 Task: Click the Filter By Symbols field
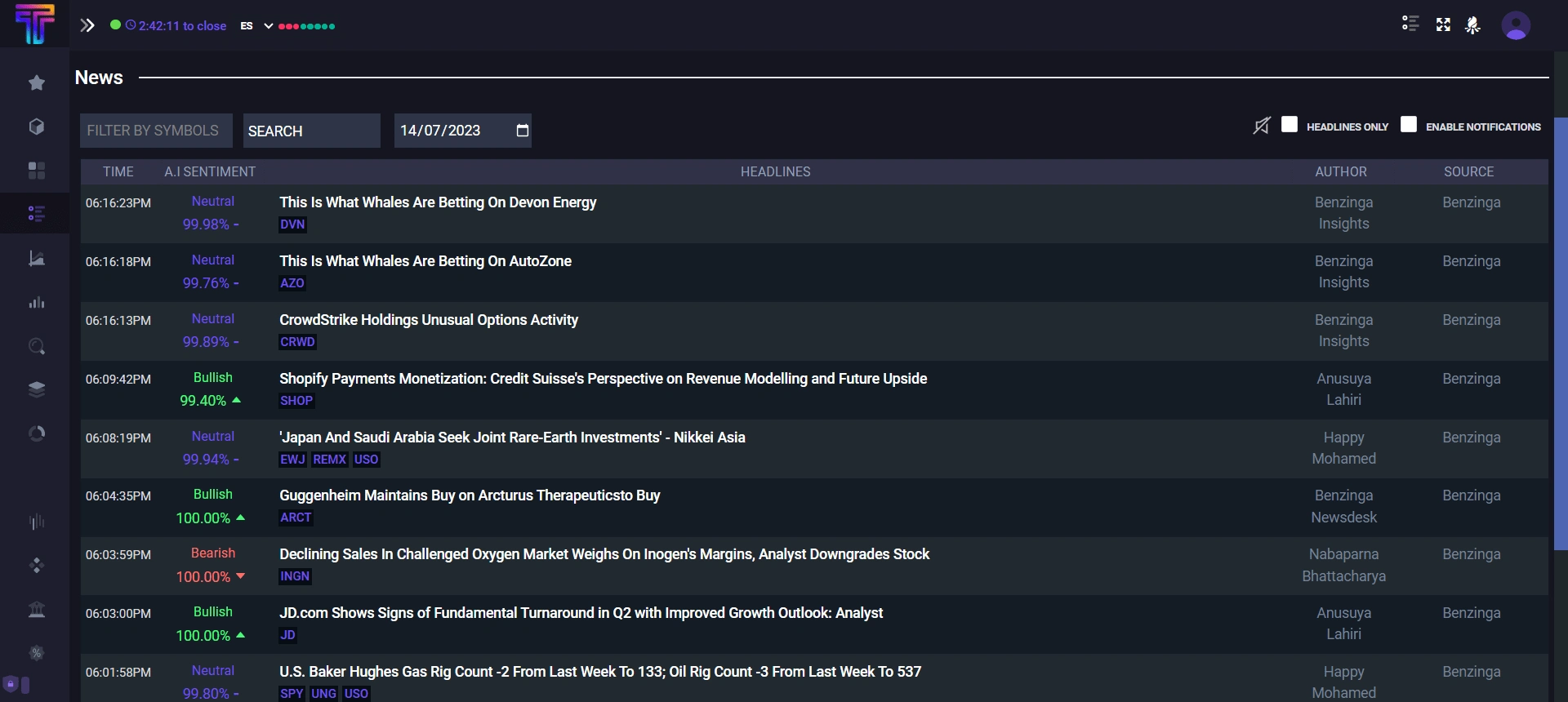pyautogui.click(x=156, y=131)
